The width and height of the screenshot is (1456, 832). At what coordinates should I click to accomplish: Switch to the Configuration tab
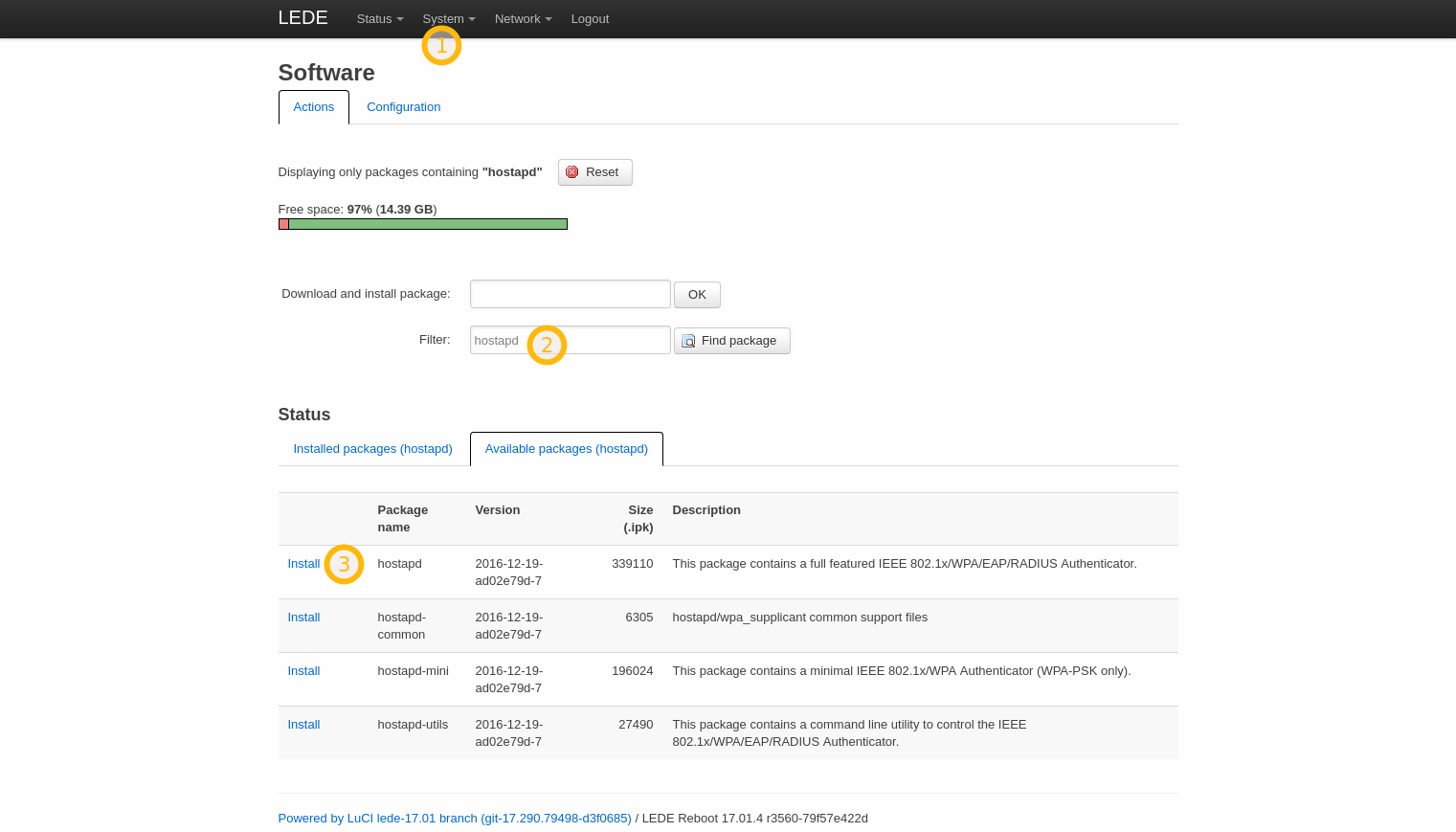pyautogui.click(x=403, y=106)
